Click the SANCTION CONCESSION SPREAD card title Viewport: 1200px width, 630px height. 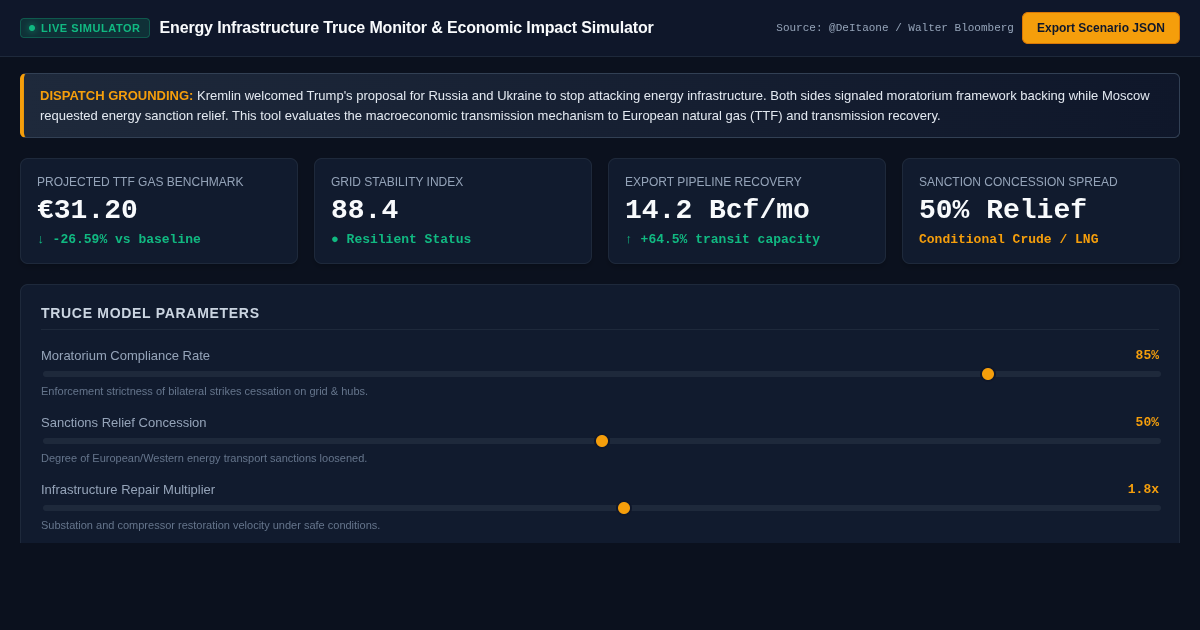[1018, 182]
